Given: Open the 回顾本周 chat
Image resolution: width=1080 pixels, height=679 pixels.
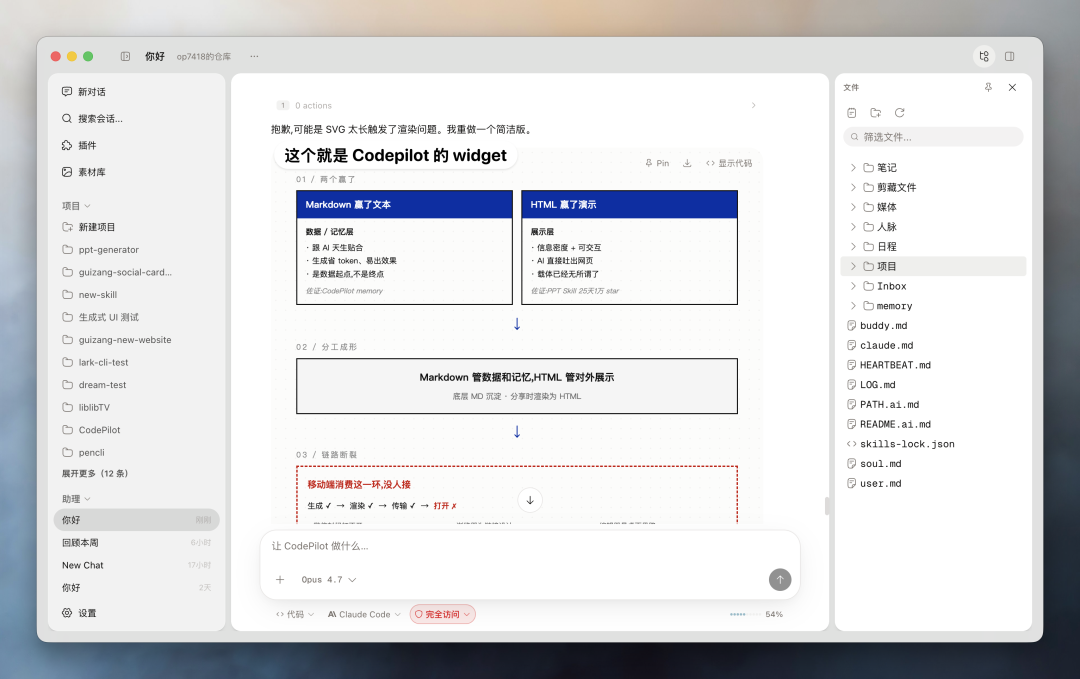Looking at the screenshot, I should 136,543.
